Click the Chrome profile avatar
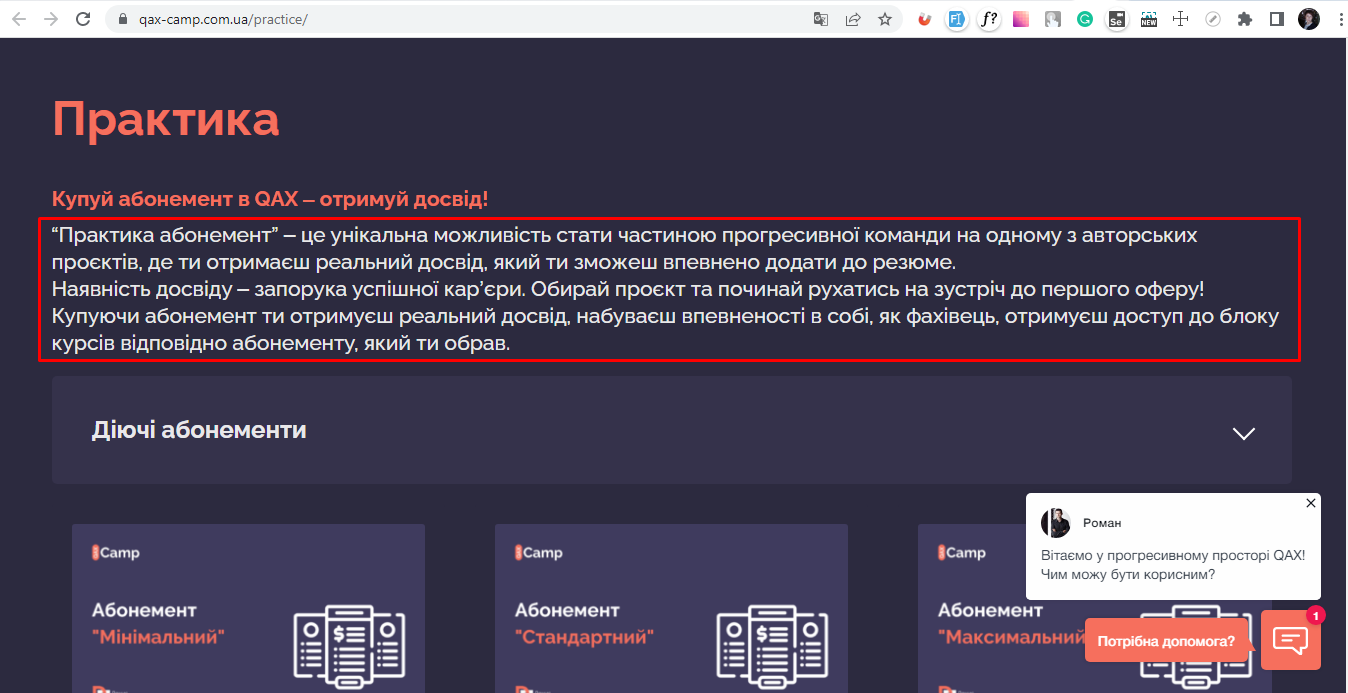 point(1309,18)
